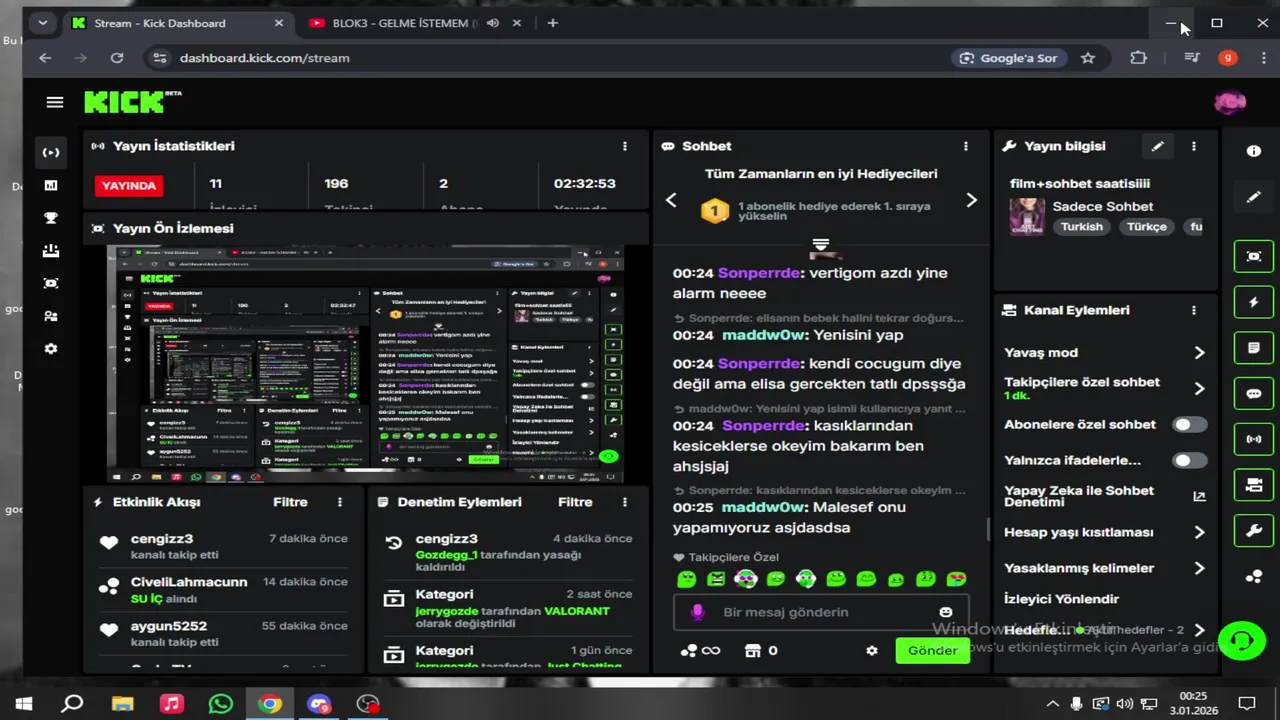Click the pencil edit-layout icon in right sidebar
This screenshot has height=720, width=1280.
tap(1253, 197)
